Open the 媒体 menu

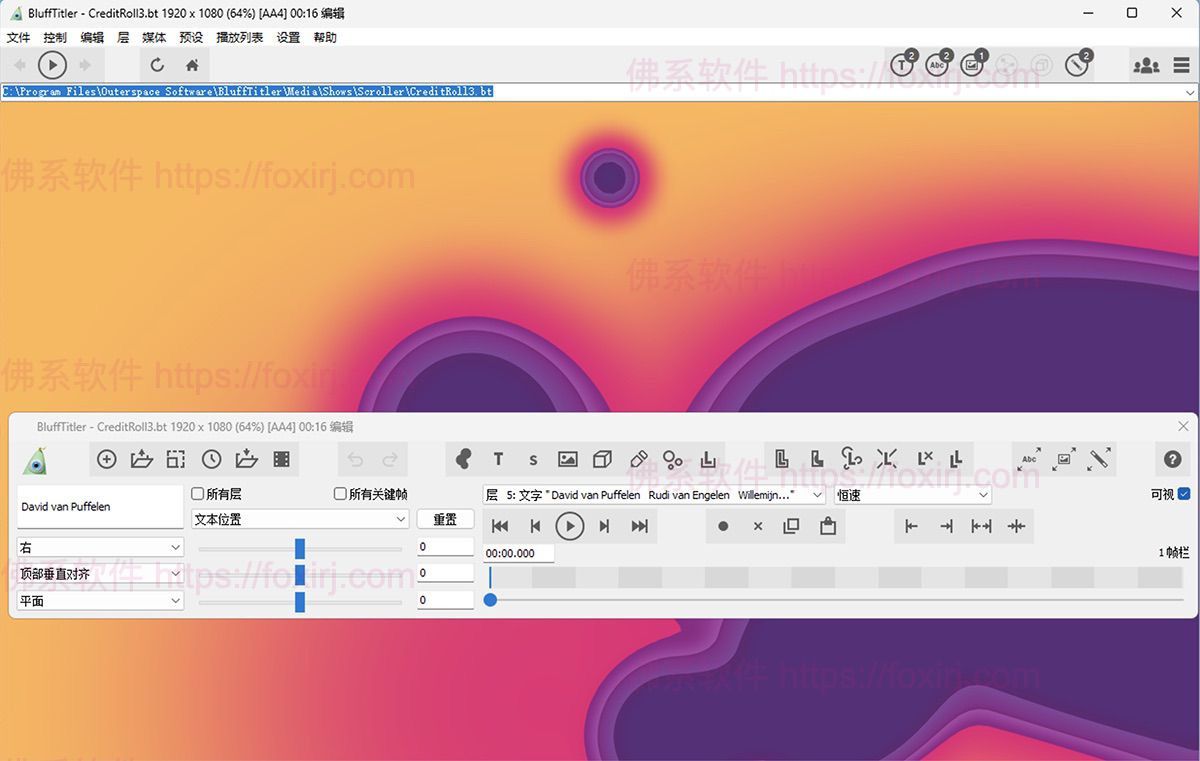coord(153,37)
